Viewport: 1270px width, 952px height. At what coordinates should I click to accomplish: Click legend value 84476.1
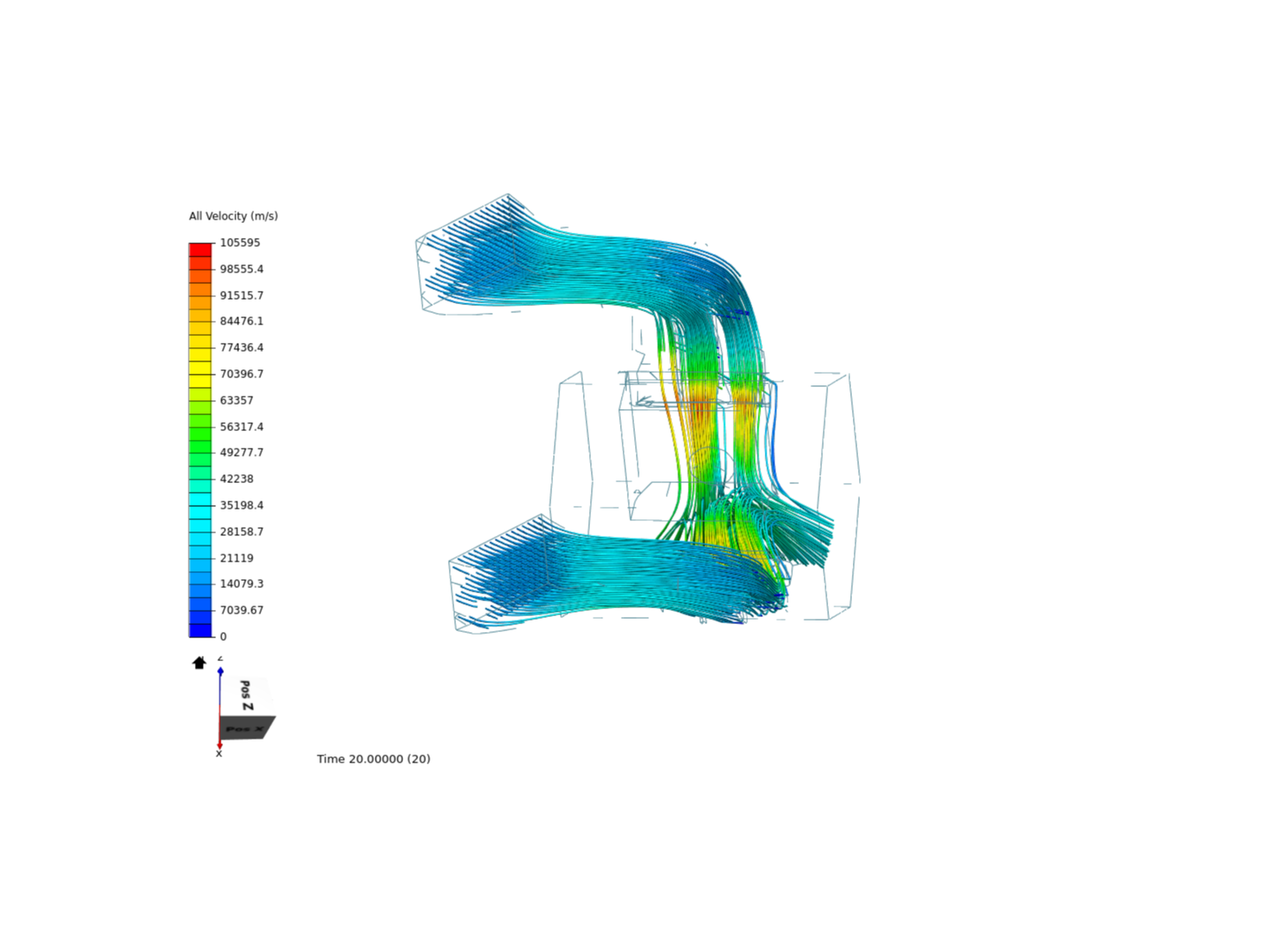click(242, 321)
